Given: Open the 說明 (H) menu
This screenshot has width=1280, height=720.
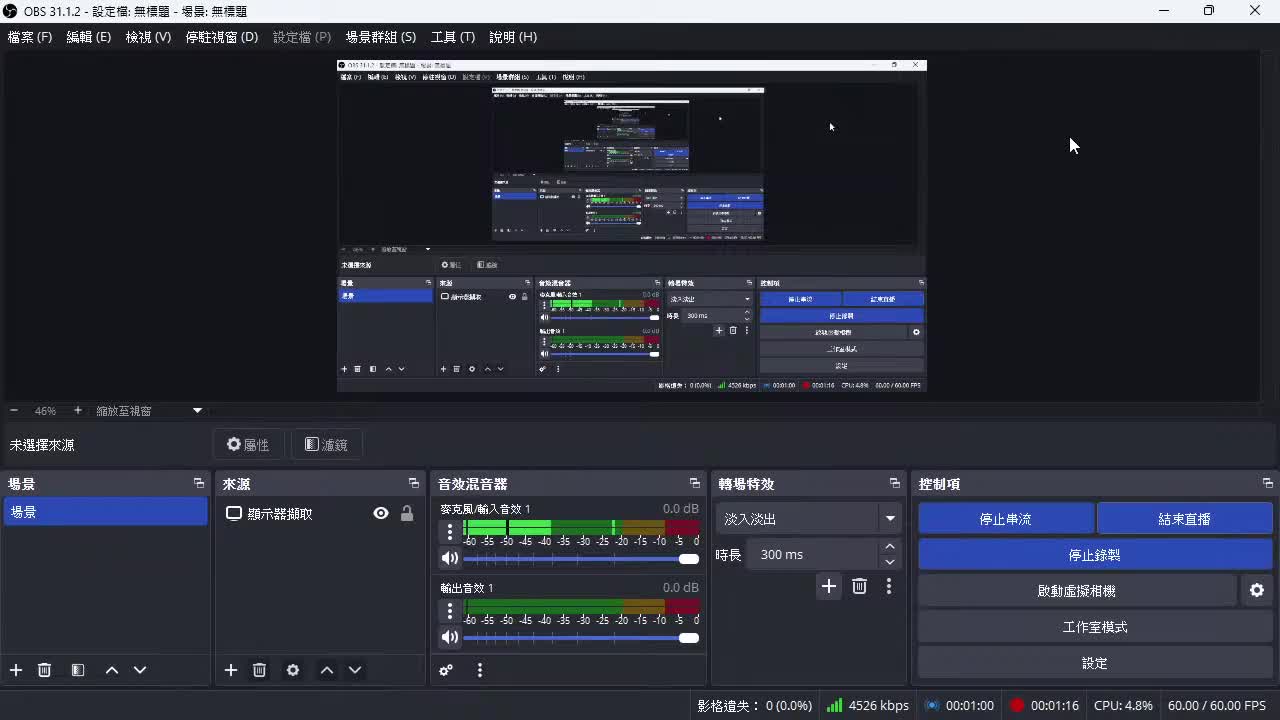Looking at the screenshot, I should click(x=513, y=37).
